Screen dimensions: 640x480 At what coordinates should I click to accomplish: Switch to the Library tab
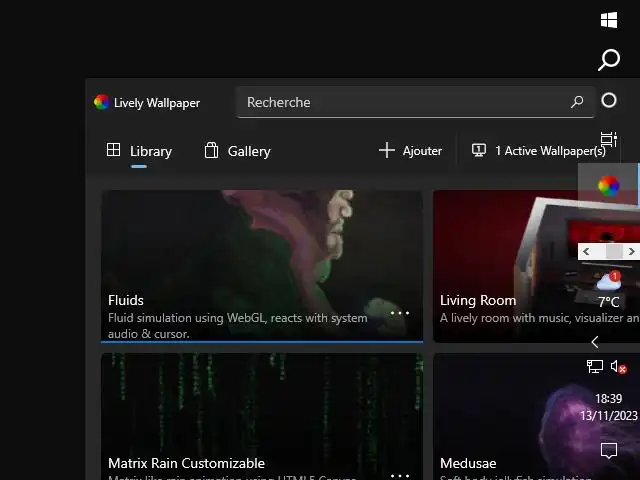[139, 151]
